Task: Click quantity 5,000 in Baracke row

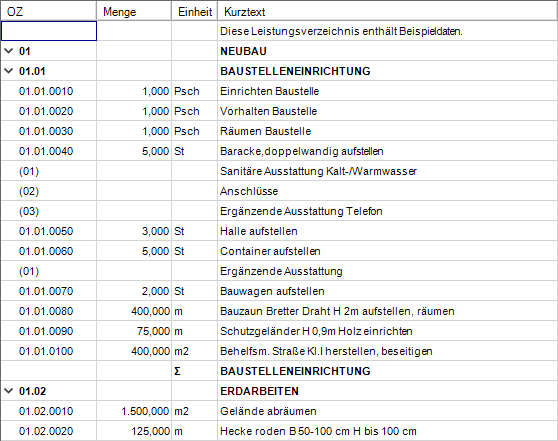Action: pos(156,151)
